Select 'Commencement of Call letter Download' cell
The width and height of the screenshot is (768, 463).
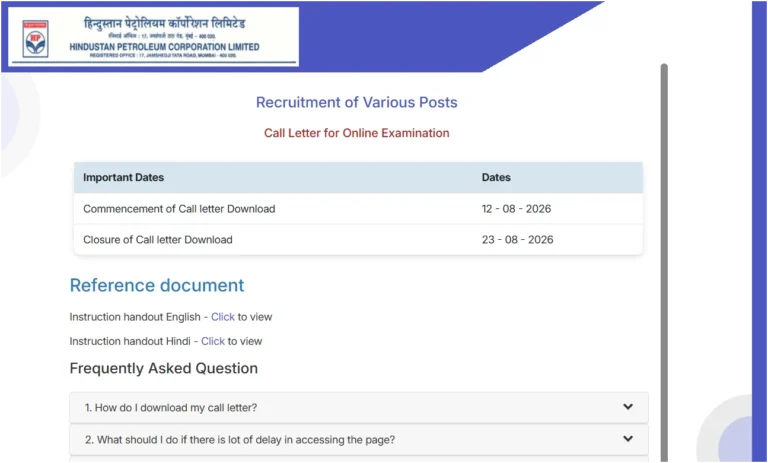pyautogui.click(x=179, y=209)
